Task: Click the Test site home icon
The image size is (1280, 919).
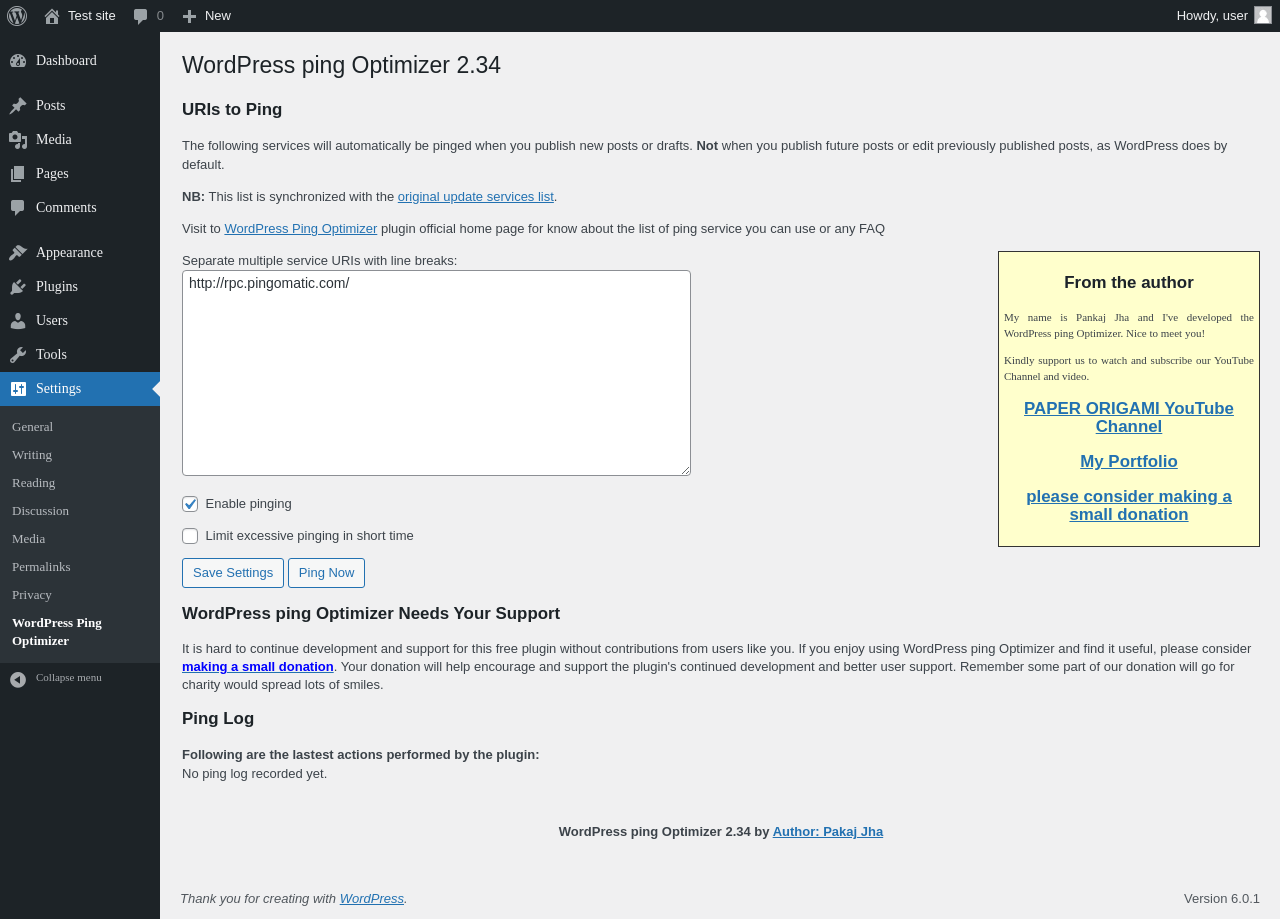Action: click(x=52, y=16)
